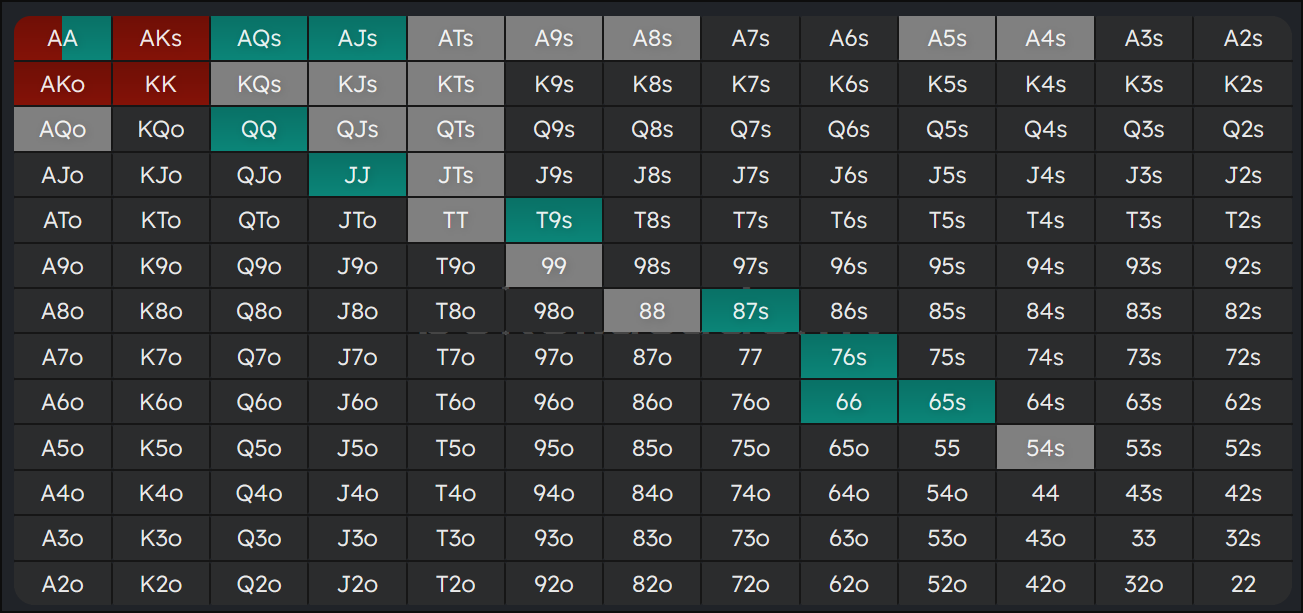Choose the 87s hand cell
Viewport: 1303px width, 613px height.
tap(750, 311)
